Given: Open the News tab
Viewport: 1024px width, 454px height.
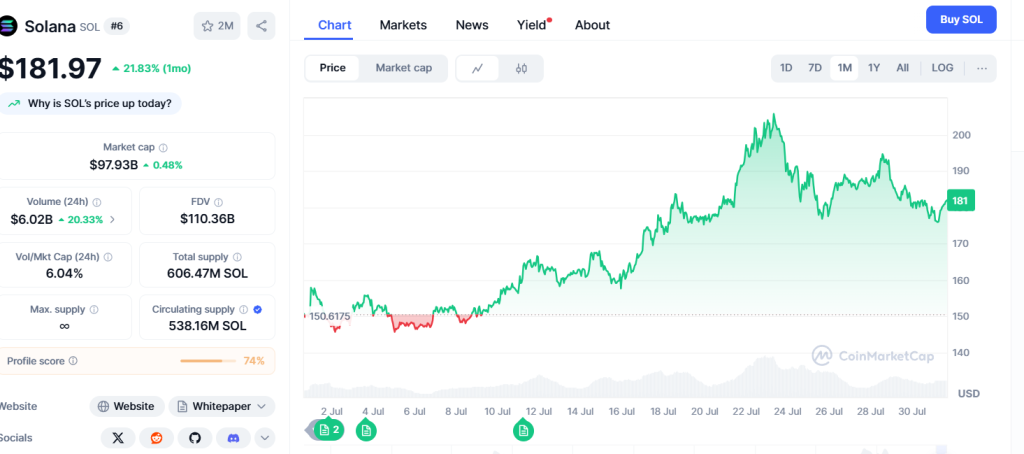Looking at the screenshot, I should [472, 25].
